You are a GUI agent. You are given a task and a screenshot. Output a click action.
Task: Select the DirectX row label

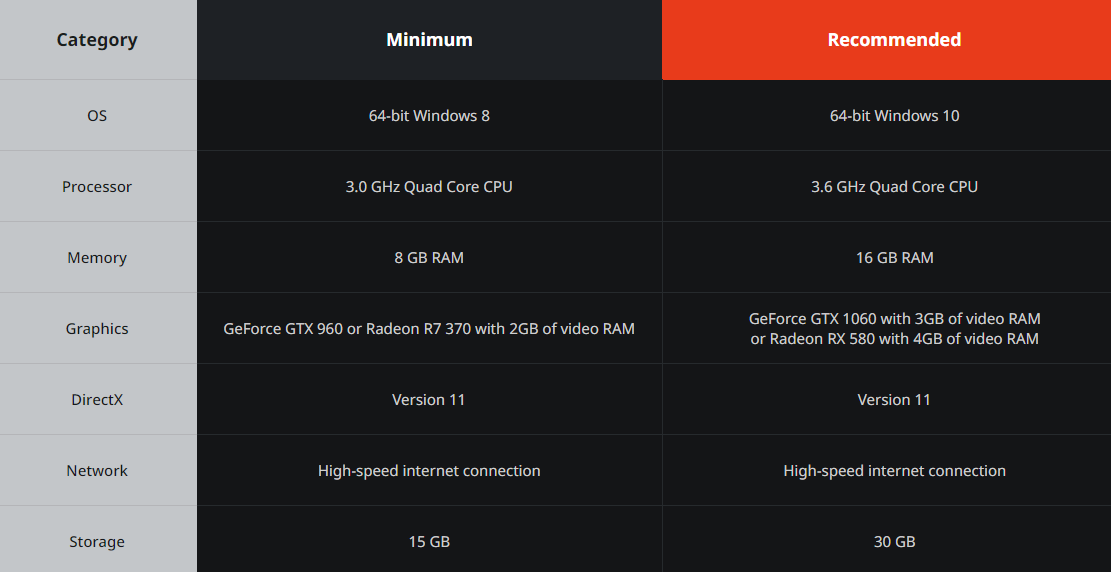click(97, 400)
